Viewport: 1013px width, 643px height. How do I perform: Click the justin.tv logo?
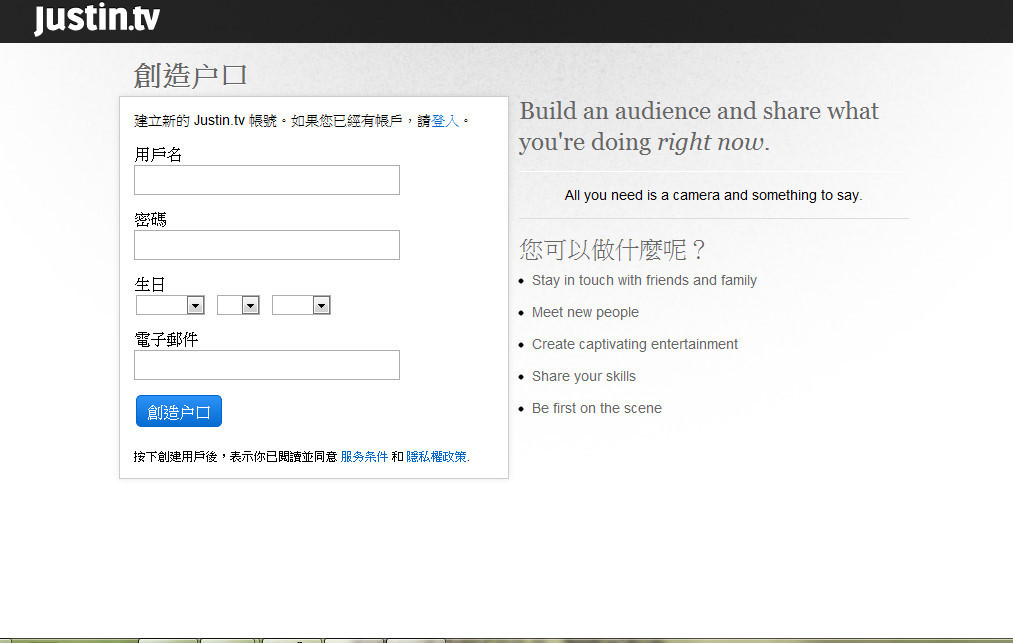coord(96,19)
